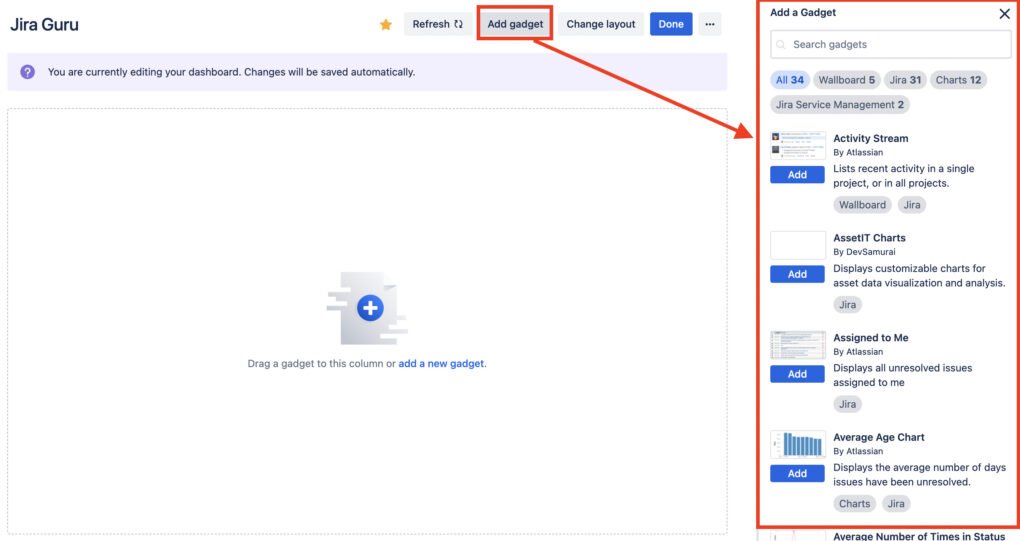The height and width of the screenshot is (541, 1020).
Task: Add the Assigned to Me gadget
Action: coord(797,374)
